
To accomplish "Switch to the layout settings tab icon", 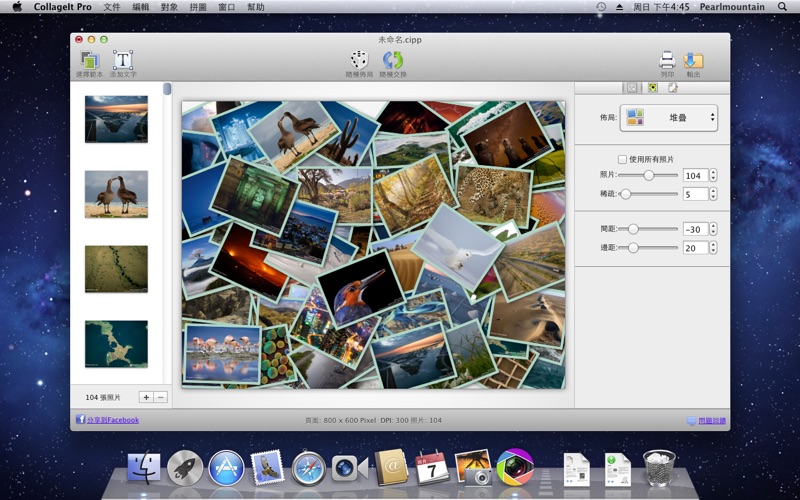I will [632, 88].
